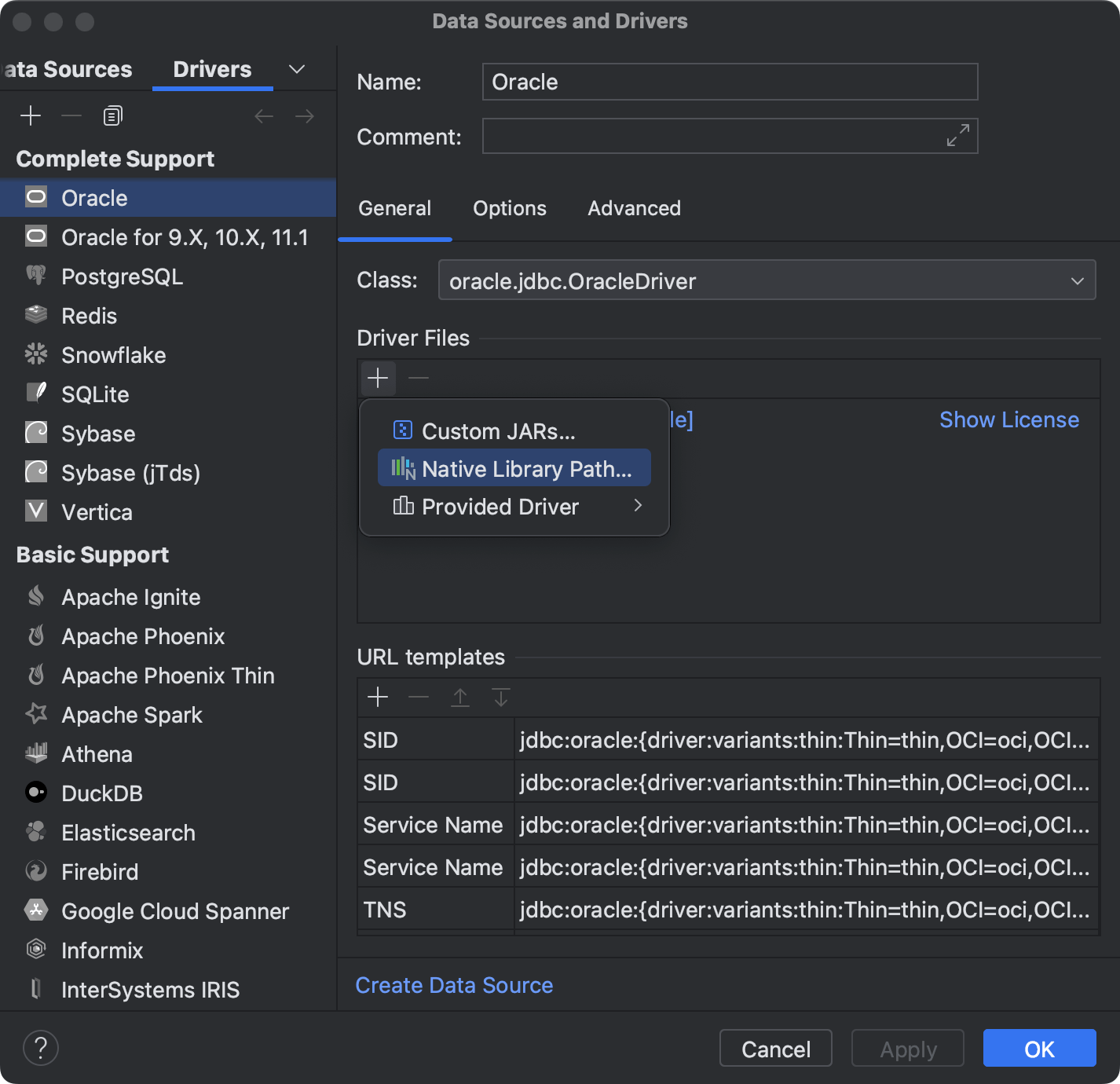Collapse the panel with the chevron next to Drivers
1120x1084 pixels.
[x=296, y=69]
